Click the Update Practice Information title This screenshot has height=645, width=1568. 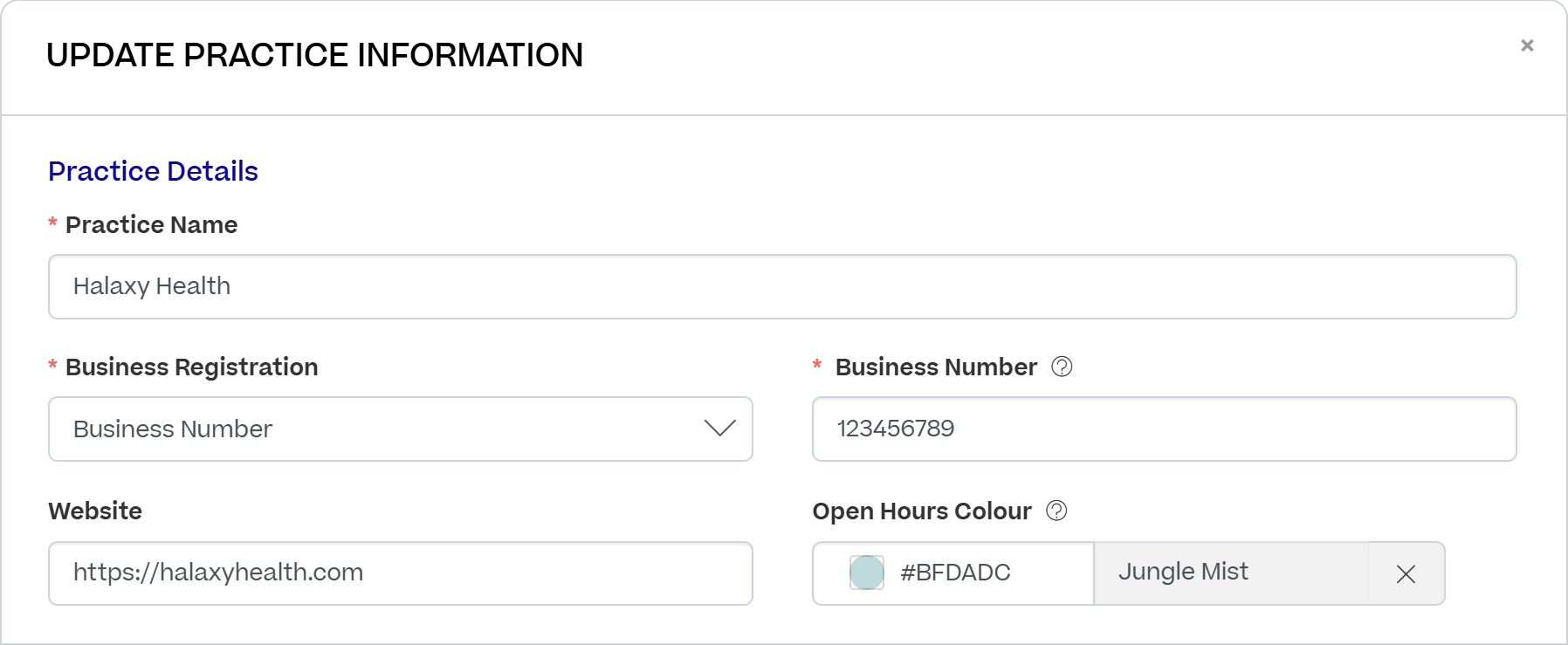click(x=314, y=55)
